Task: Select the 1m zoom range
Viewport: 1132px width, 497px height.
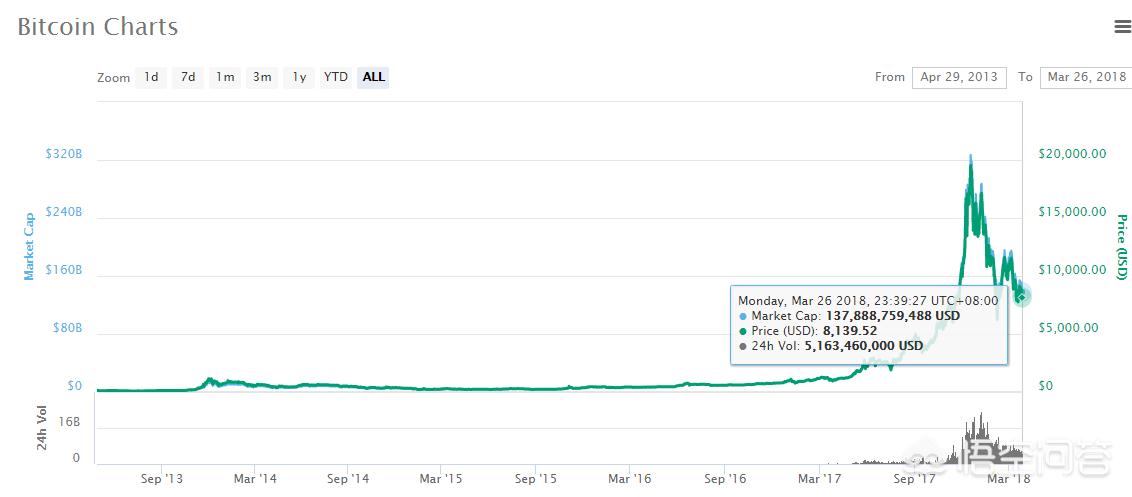Action: click(225, 77)
